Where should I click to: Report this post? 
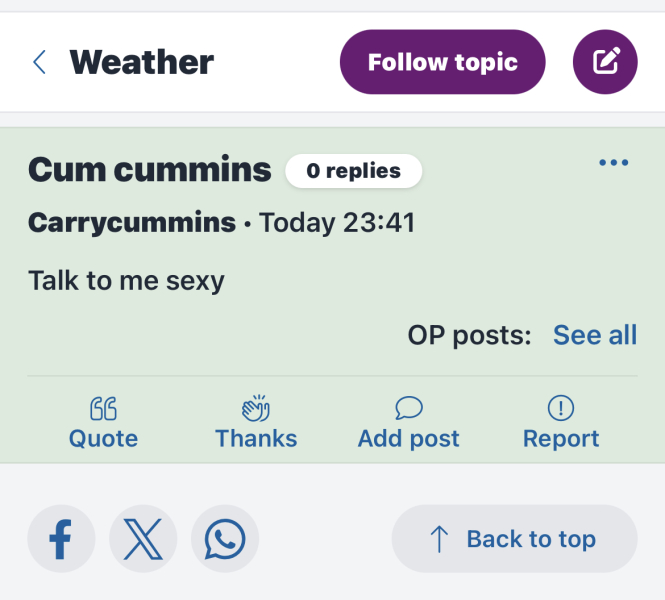tap(561, 423)
